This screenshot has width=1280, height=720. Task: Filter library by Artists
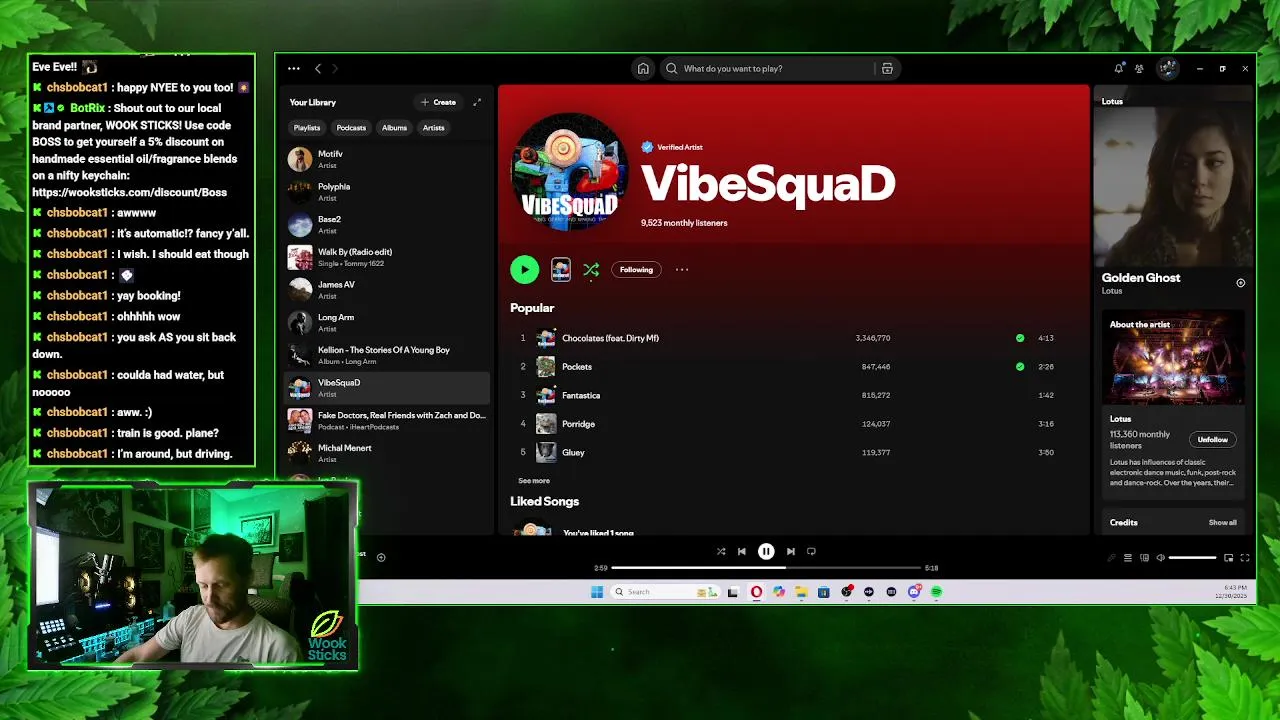(x=433, y=128)
